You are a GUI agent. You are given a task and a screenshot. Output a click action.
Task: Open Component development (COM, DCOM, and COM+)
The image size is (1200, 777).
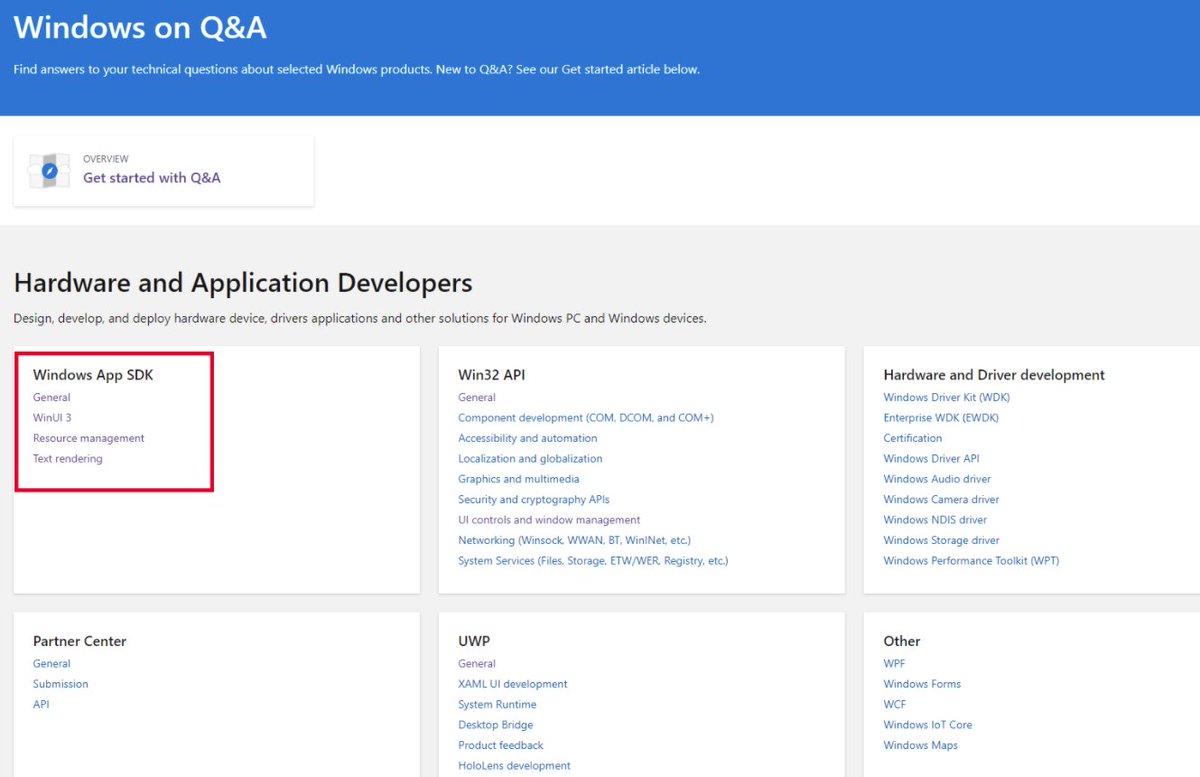tap(586, 418)
